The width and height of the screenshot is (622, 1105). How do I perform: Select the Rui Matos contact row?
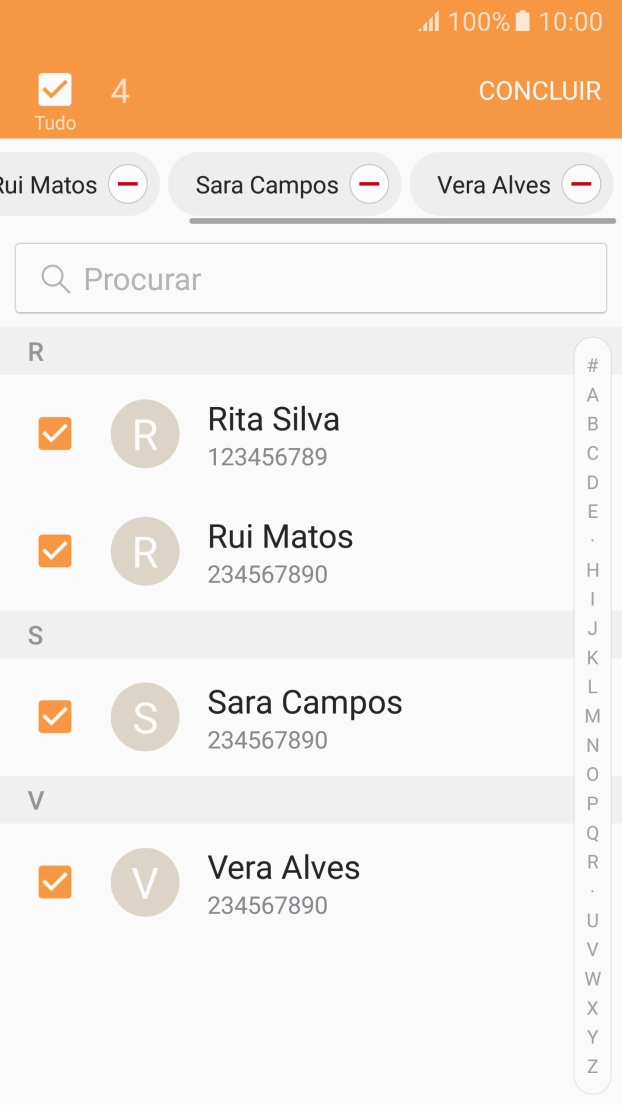point(300,551)
